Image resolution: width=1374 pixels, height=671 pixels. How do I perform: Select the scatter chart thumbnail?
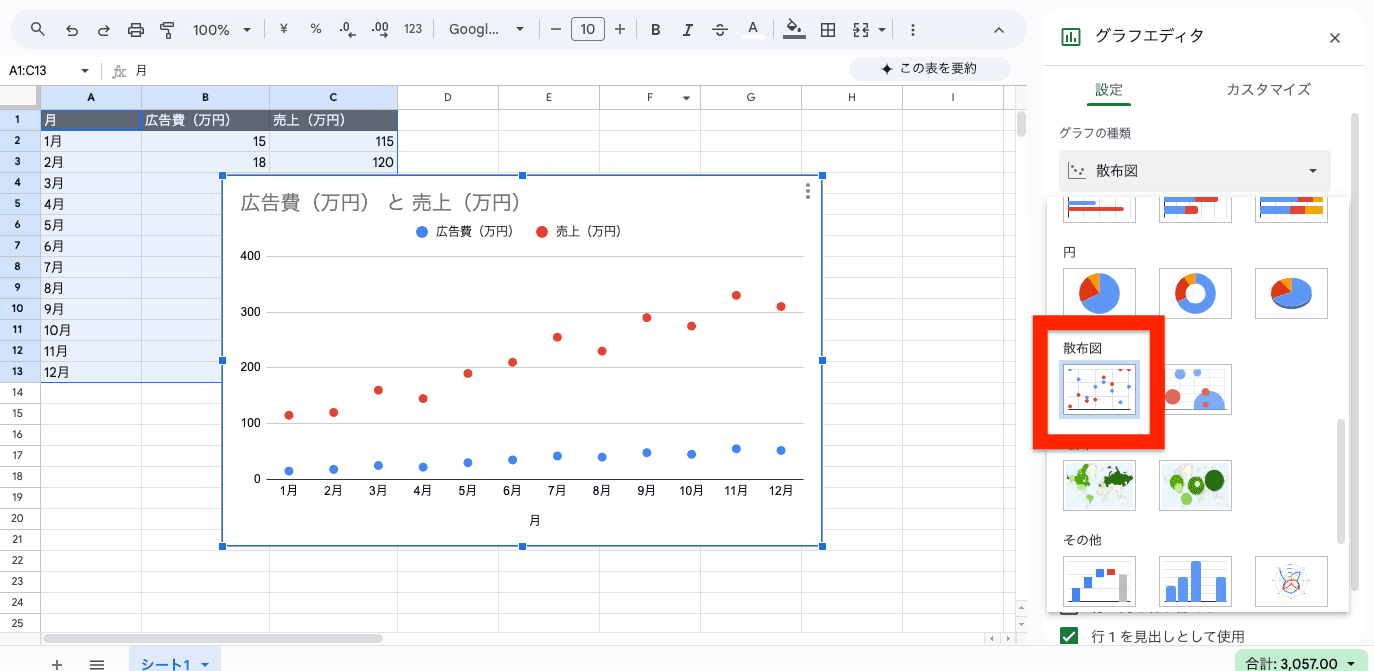[x=1099, y=389]
